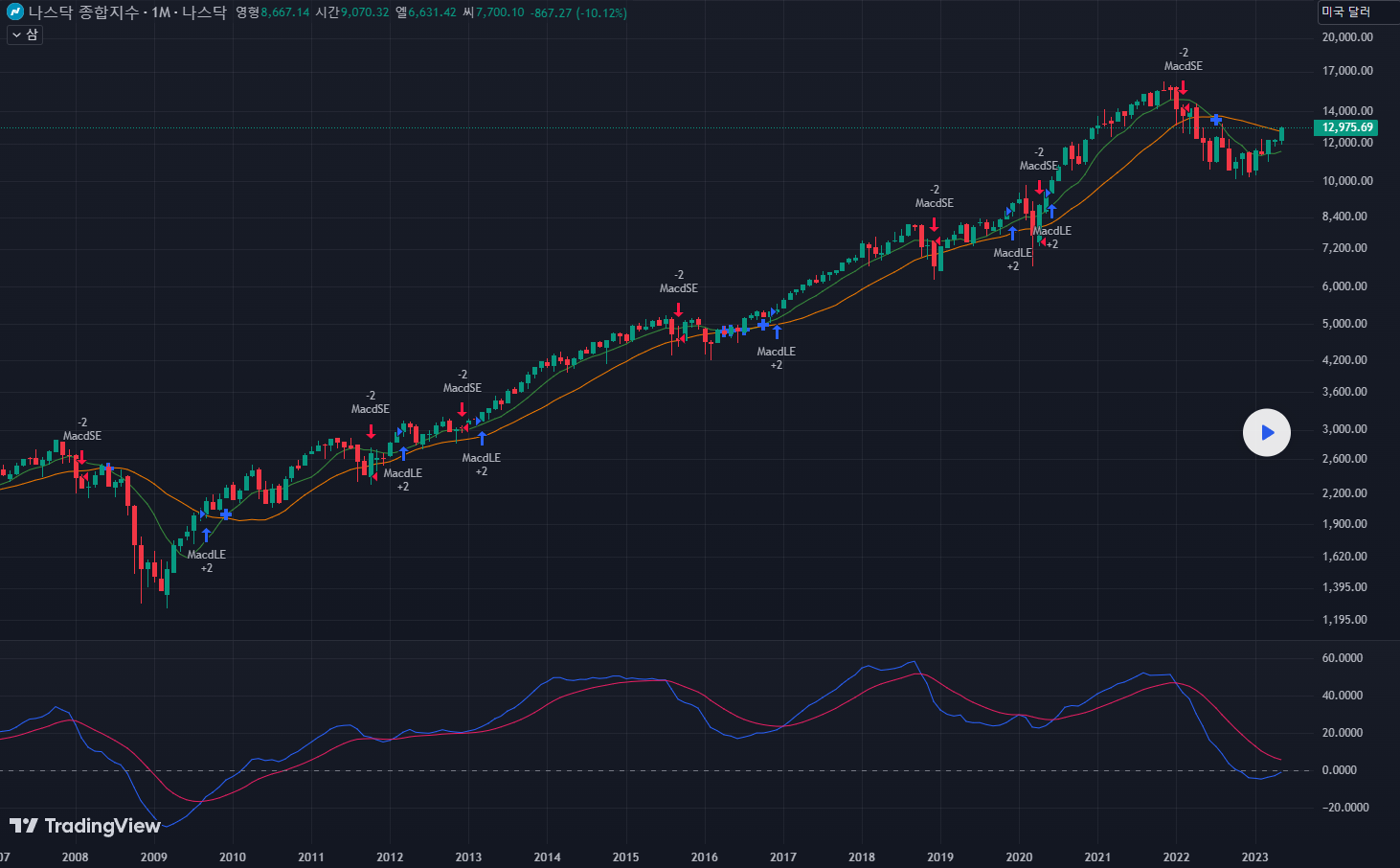Click the 2023 time axis label

tap(1254, 857)
